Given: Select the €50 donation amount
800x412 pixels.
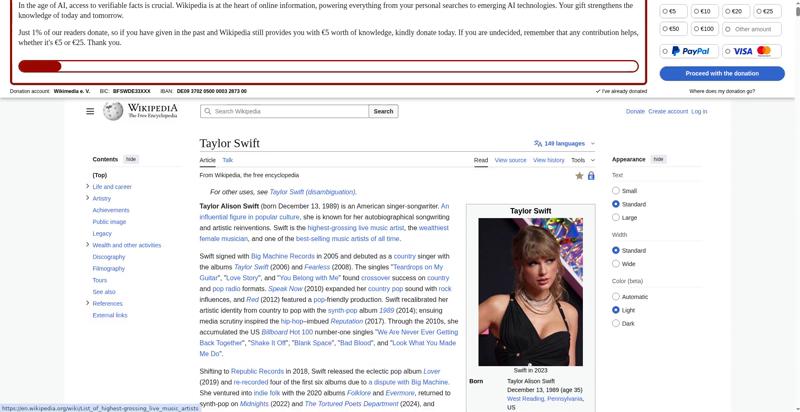Looking at the screenshot, I should click(673, 29).
